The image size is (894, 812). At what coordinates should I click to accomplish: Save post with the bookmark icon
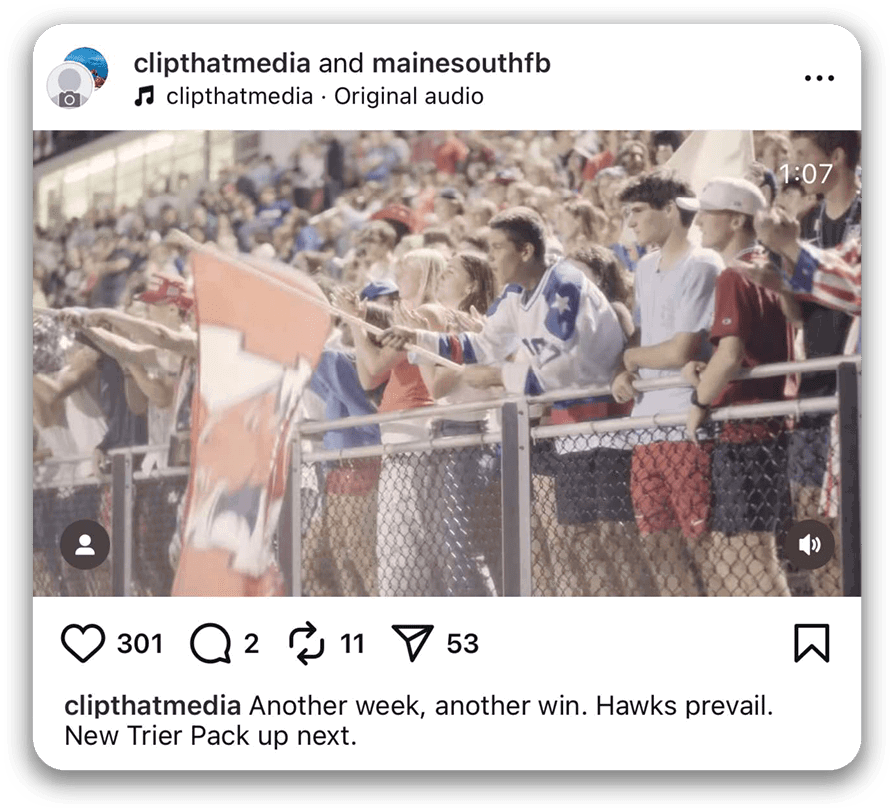811,643
